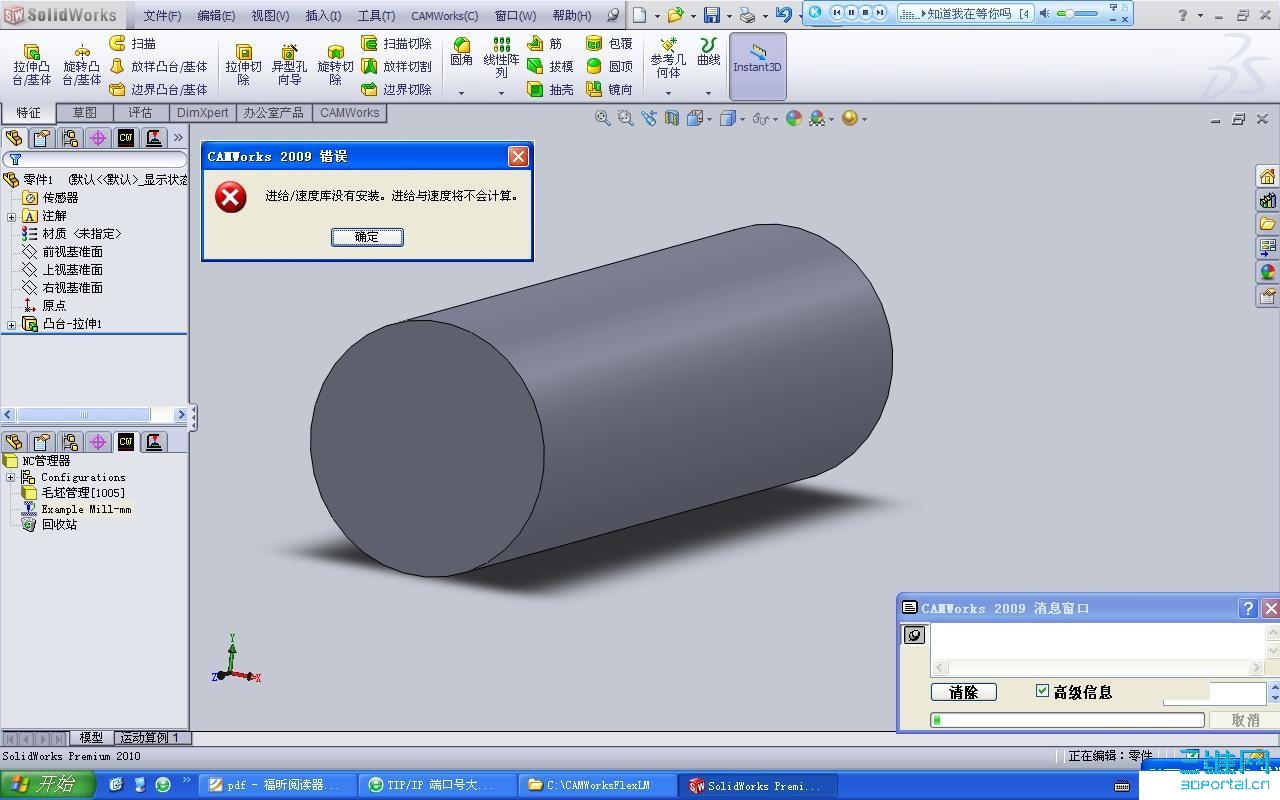
Task: Mute the media player speaker icon
Action: tap(1045, 14)
